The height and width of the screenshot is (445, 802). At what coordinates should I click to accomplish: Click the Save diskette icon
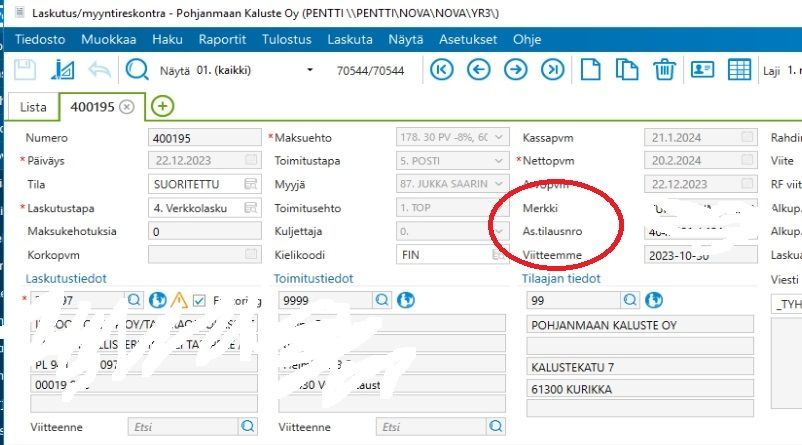click(25, 70)
